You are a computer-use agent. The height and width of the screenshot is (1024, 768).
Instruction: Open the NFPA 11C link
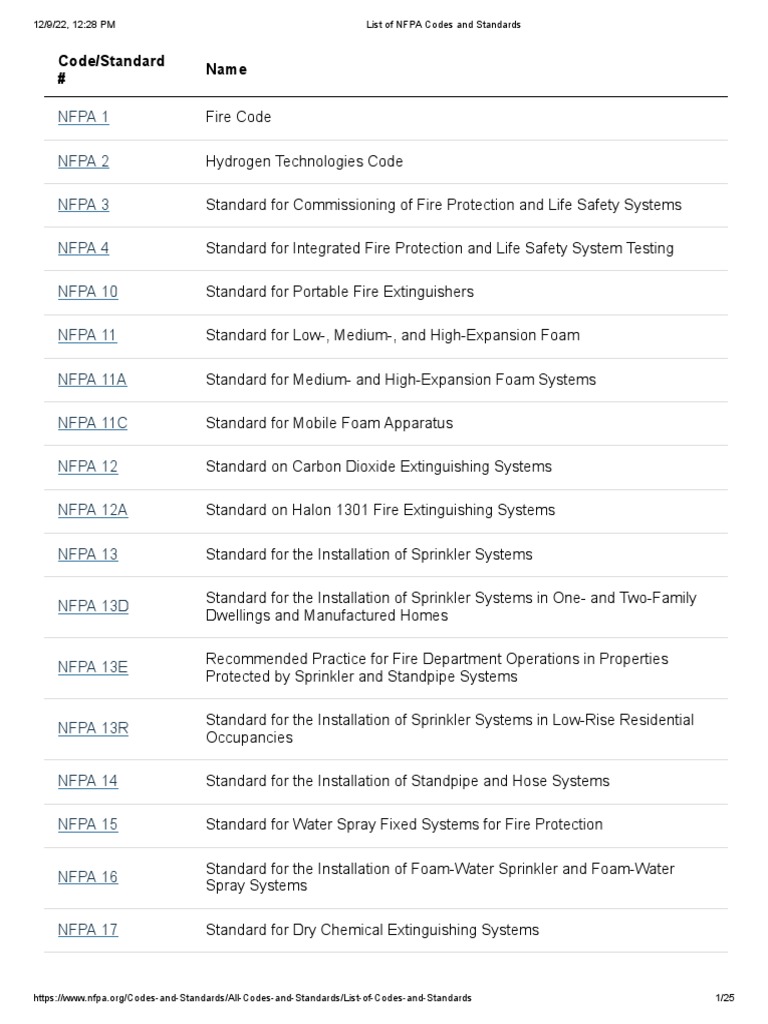coord(92,423)
